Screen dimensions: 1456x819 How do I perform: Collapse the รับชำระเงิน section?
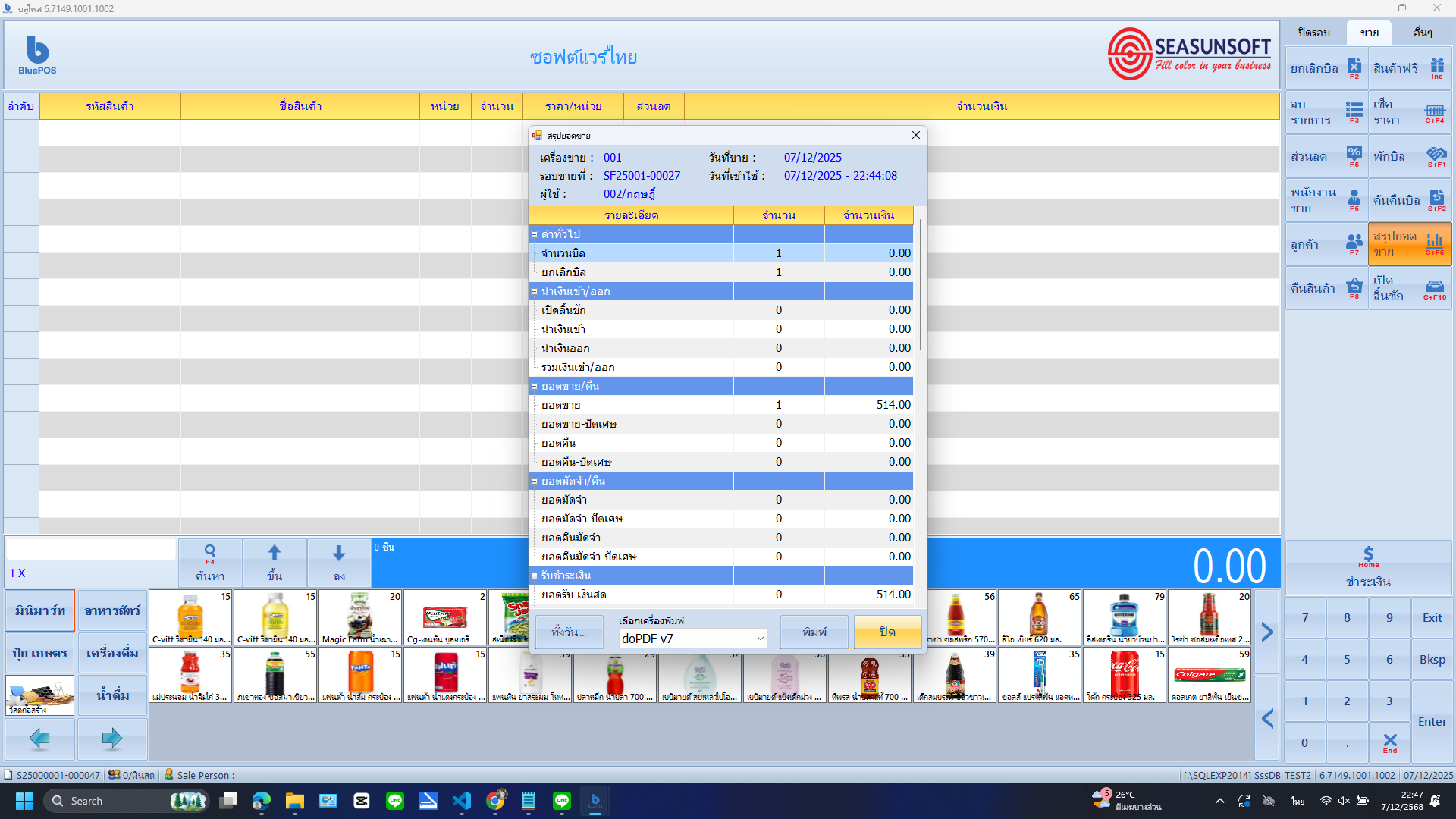tap(535, 576)
